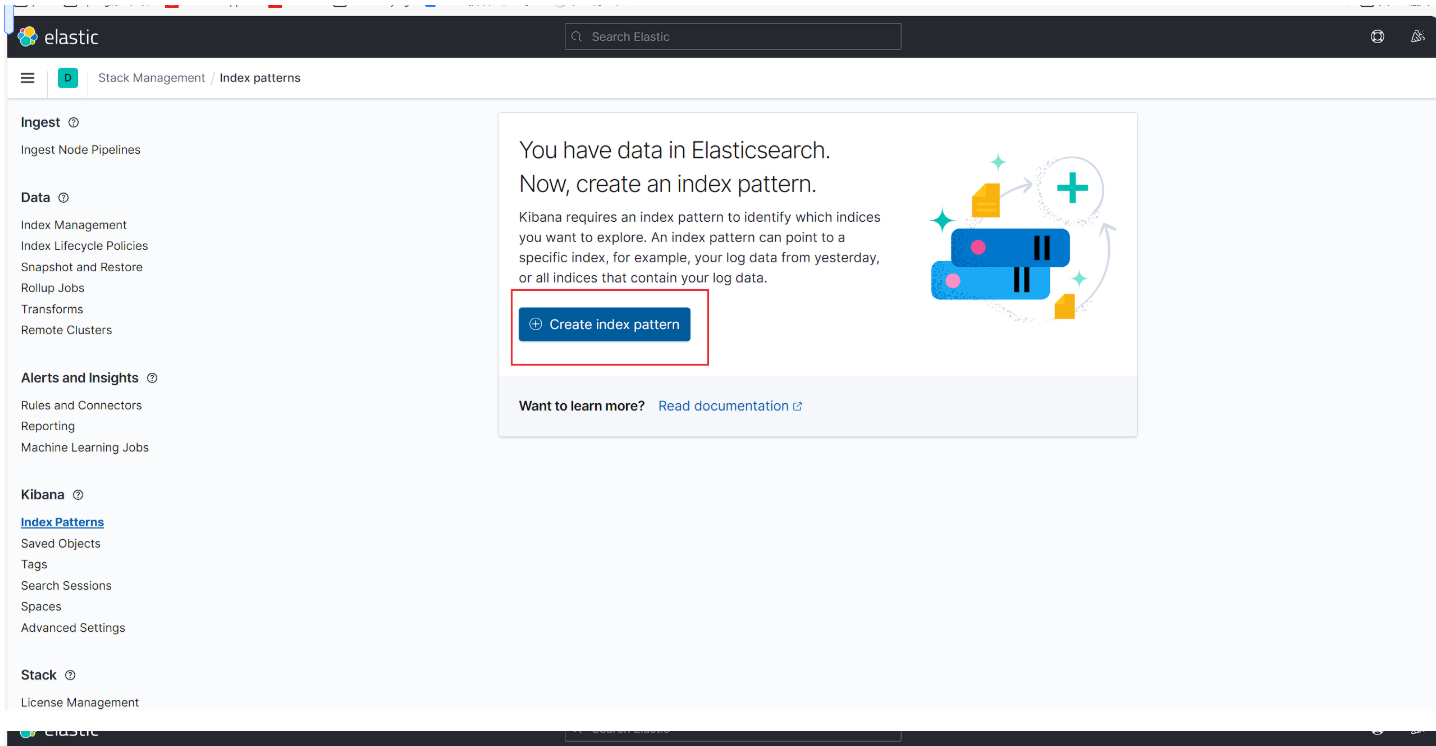The height and width of the screenshot is (746, 1436).
Task: Click the external link icon after Read documentation
Action: [x=797, y=407]
